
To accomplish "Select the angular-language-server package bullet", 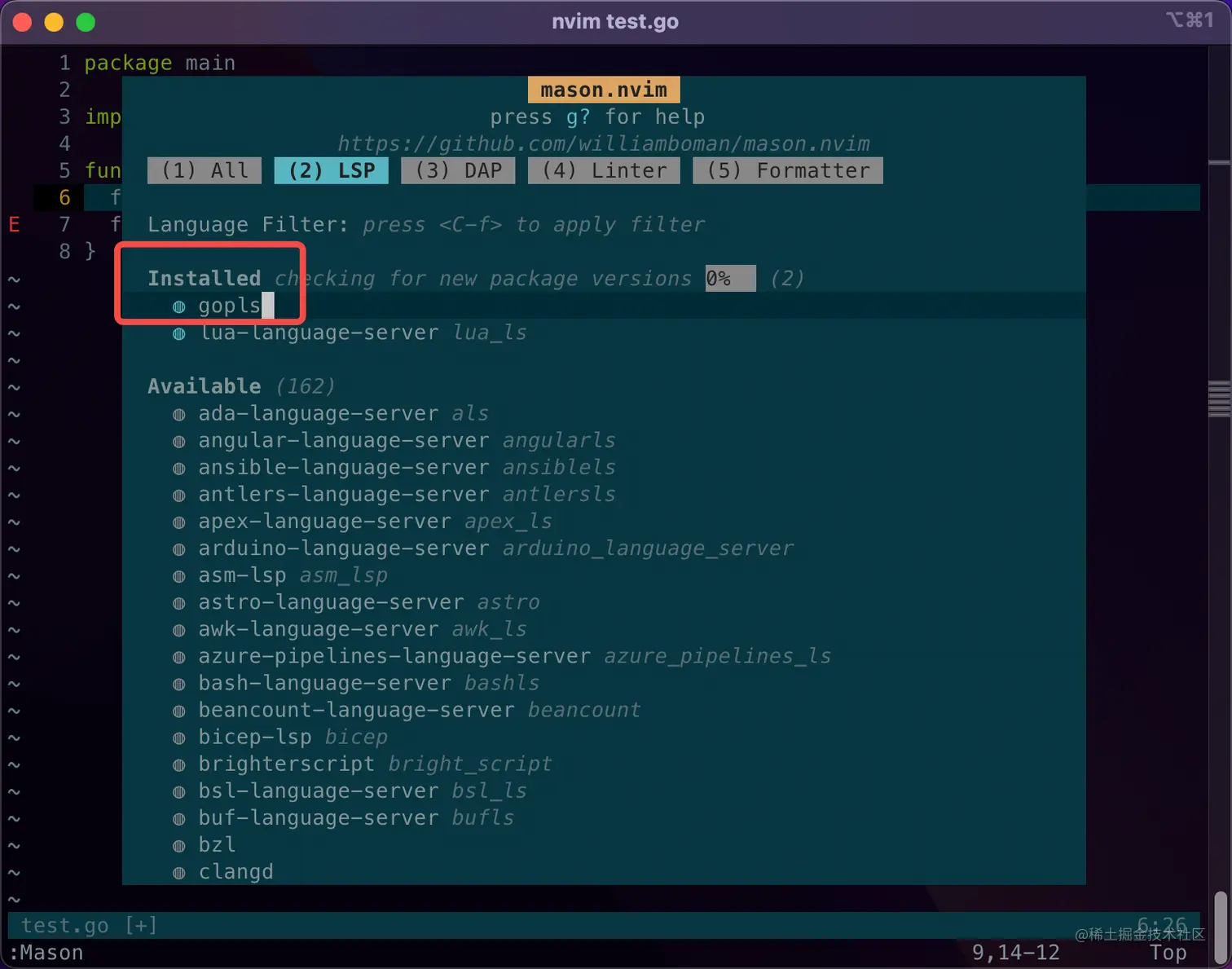I will 179,441.
